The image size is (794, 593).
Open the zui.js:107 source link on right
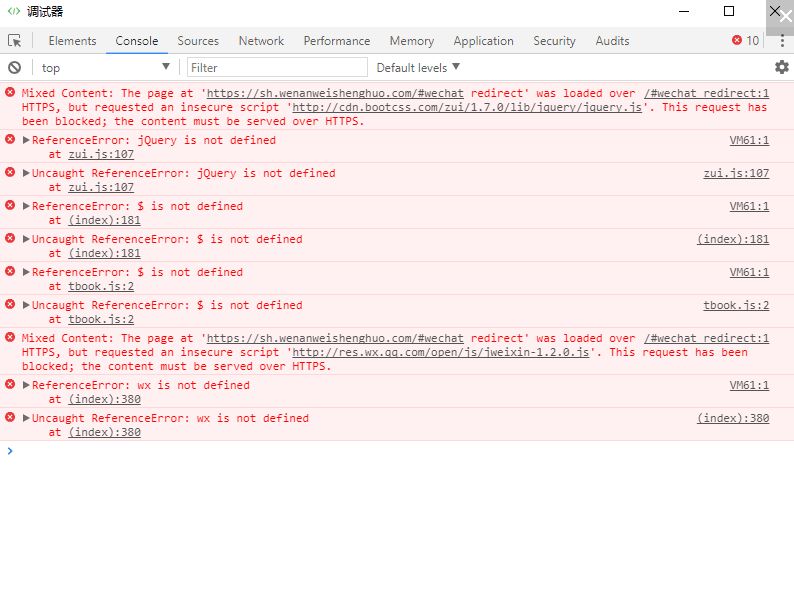736,173
